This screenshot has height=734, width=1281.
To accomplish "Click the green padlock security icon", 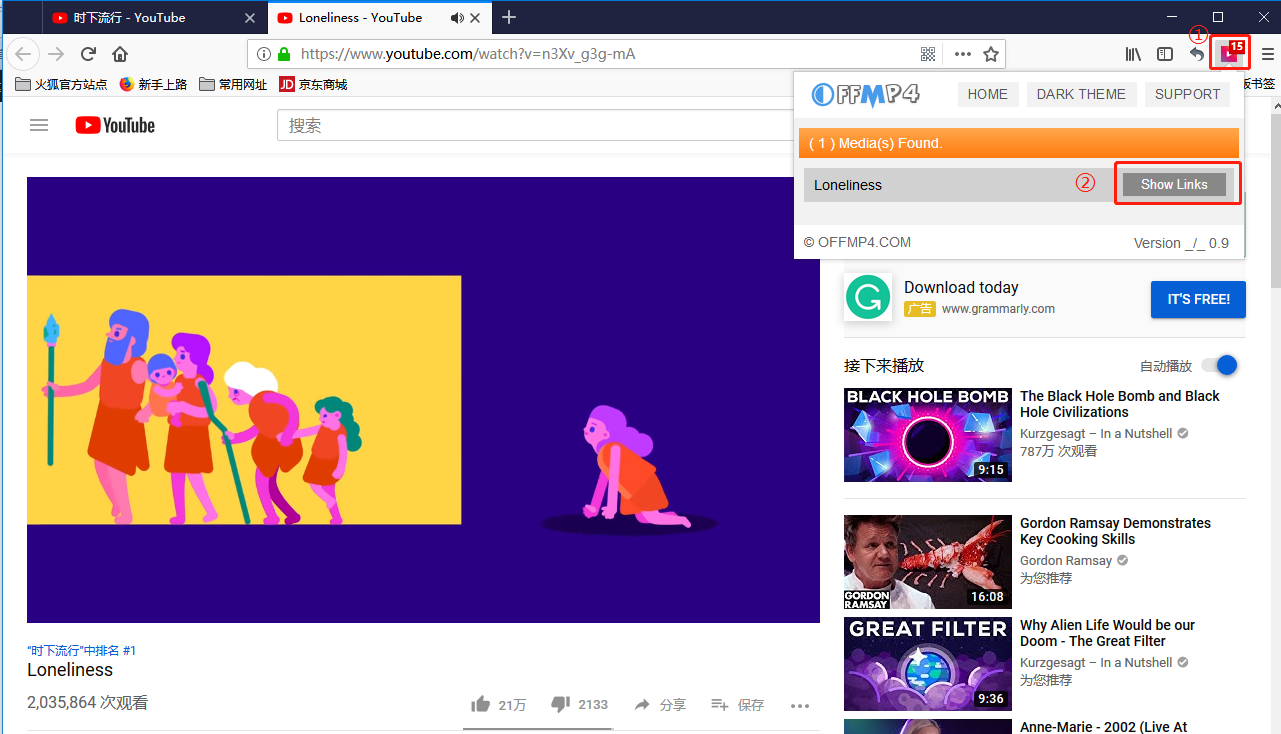I will point(284,54).
